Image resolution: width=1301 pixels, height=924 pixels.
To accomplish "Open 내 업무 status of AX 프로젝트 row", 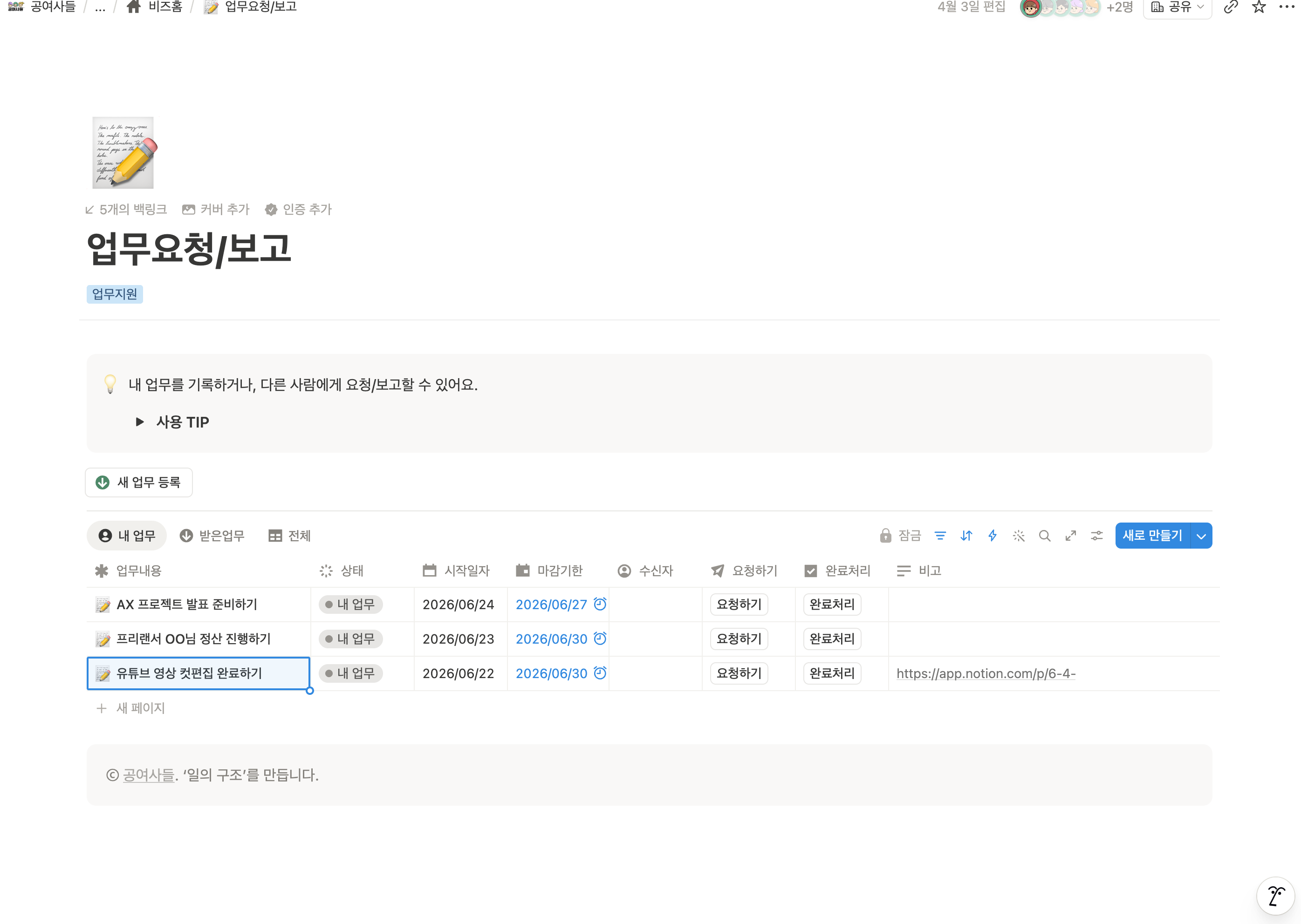I will pyautogui.click(x=350, y=604).
